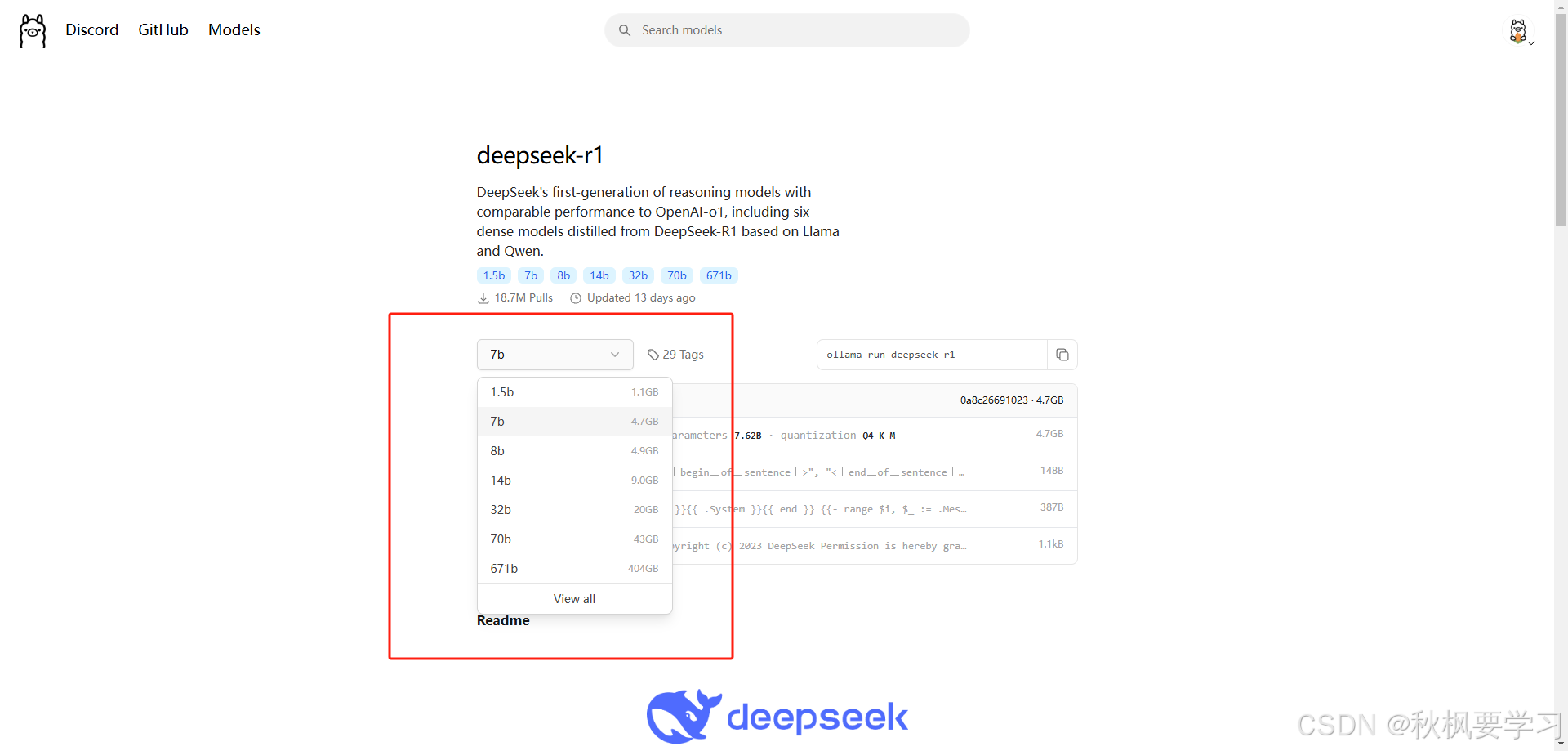Open the GitHub link
The image size is (1568, 751).
[x=163, y=29]
